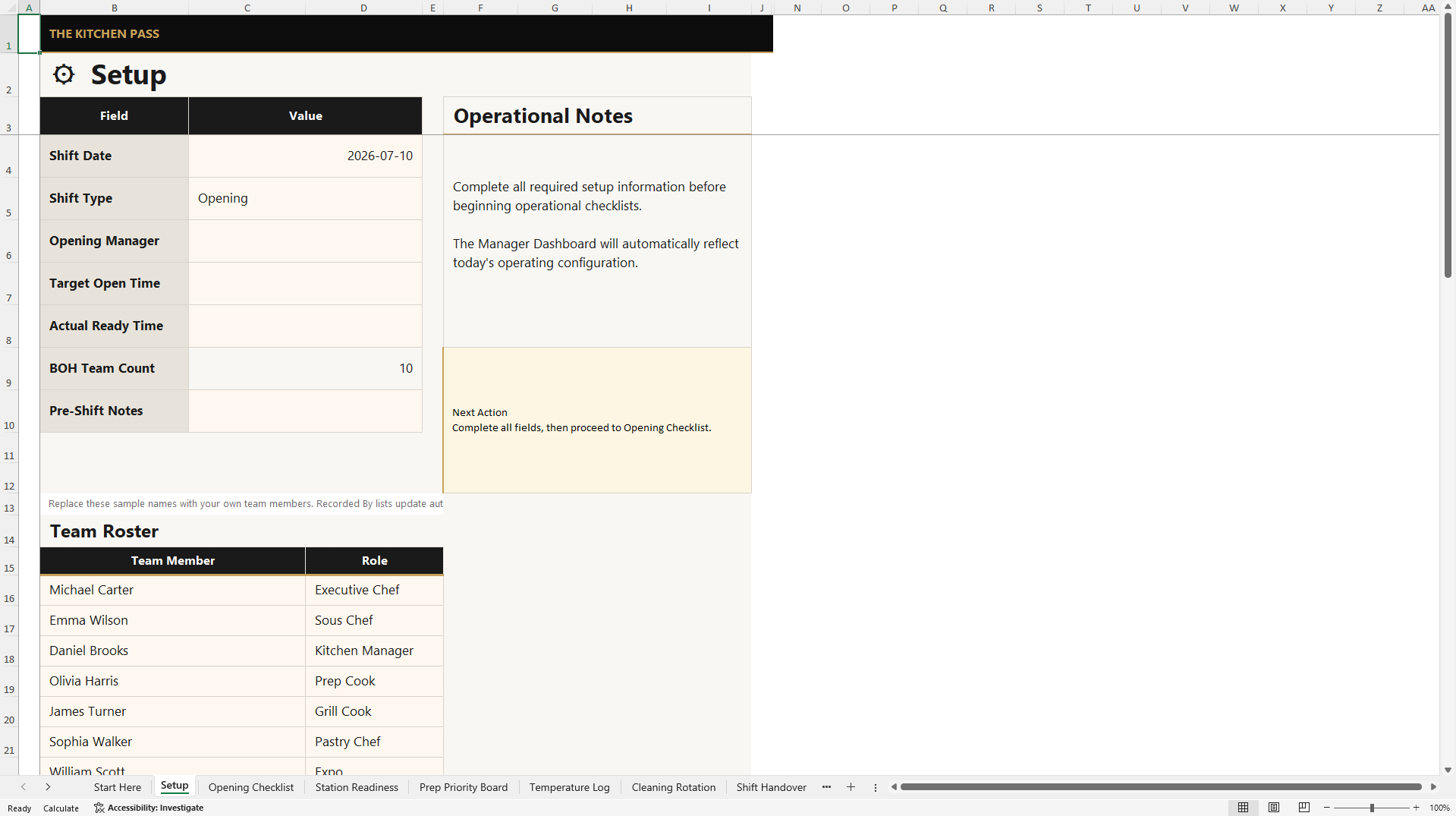Open the Shift Handover sheet tab

click(771, 787)
